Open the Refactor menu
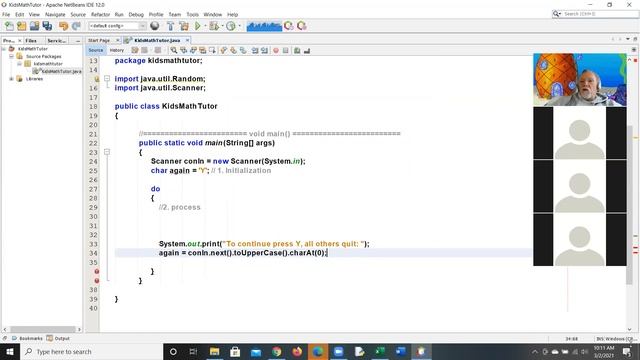The height and width of the screenshot is (360, 640). (100, 14)
